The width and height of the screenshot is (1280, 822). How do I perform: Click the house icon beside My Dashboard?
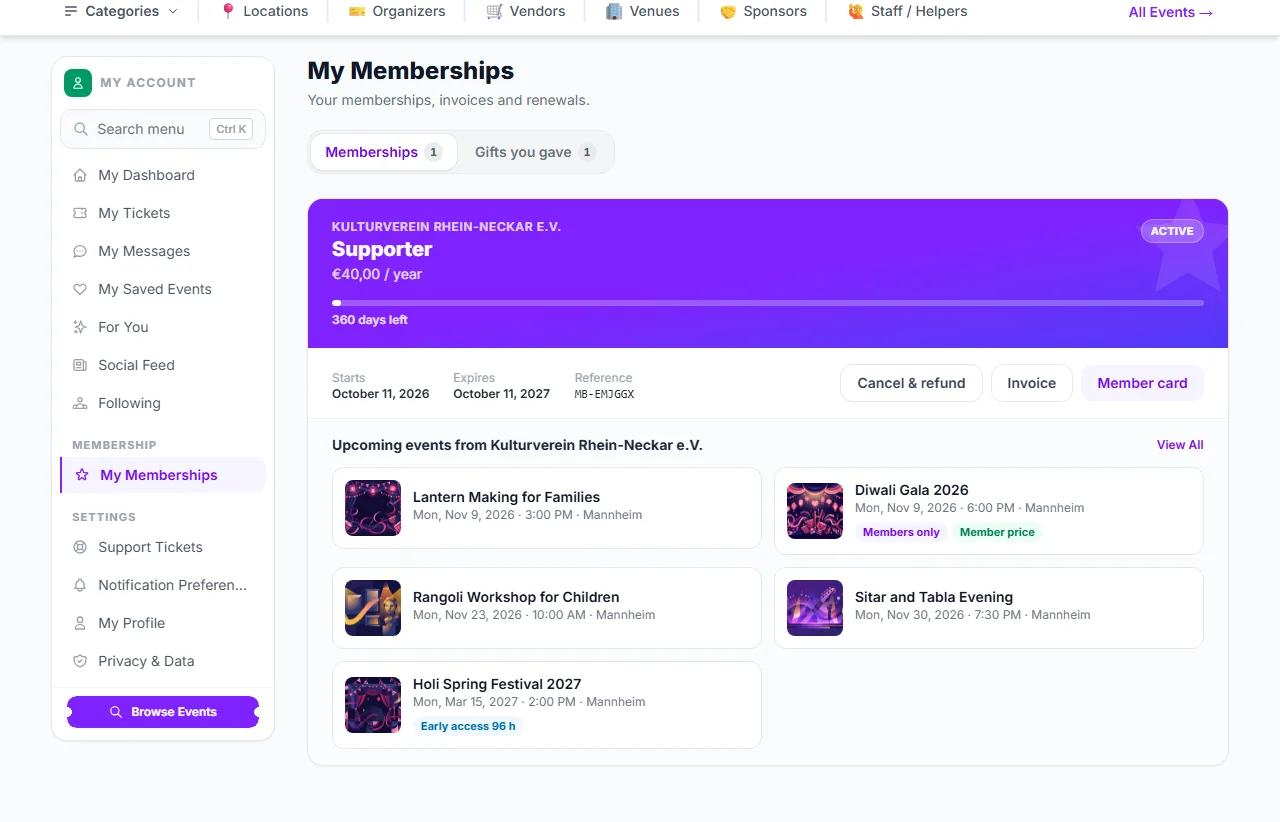click(x=80, y=175)
